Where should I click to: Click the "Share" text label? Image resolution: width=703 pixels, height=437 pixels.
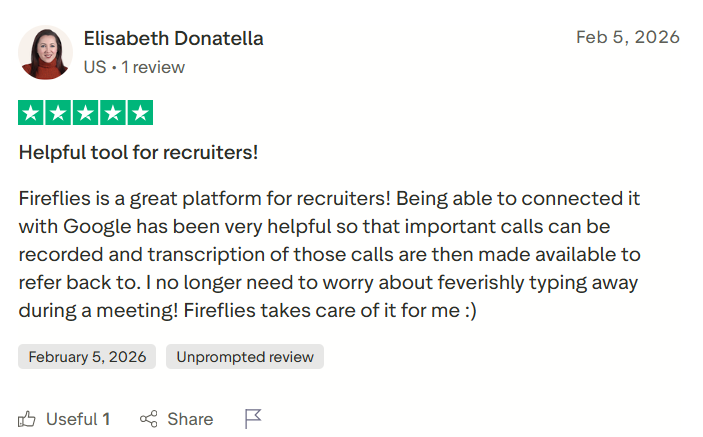(x=190, y=419)
